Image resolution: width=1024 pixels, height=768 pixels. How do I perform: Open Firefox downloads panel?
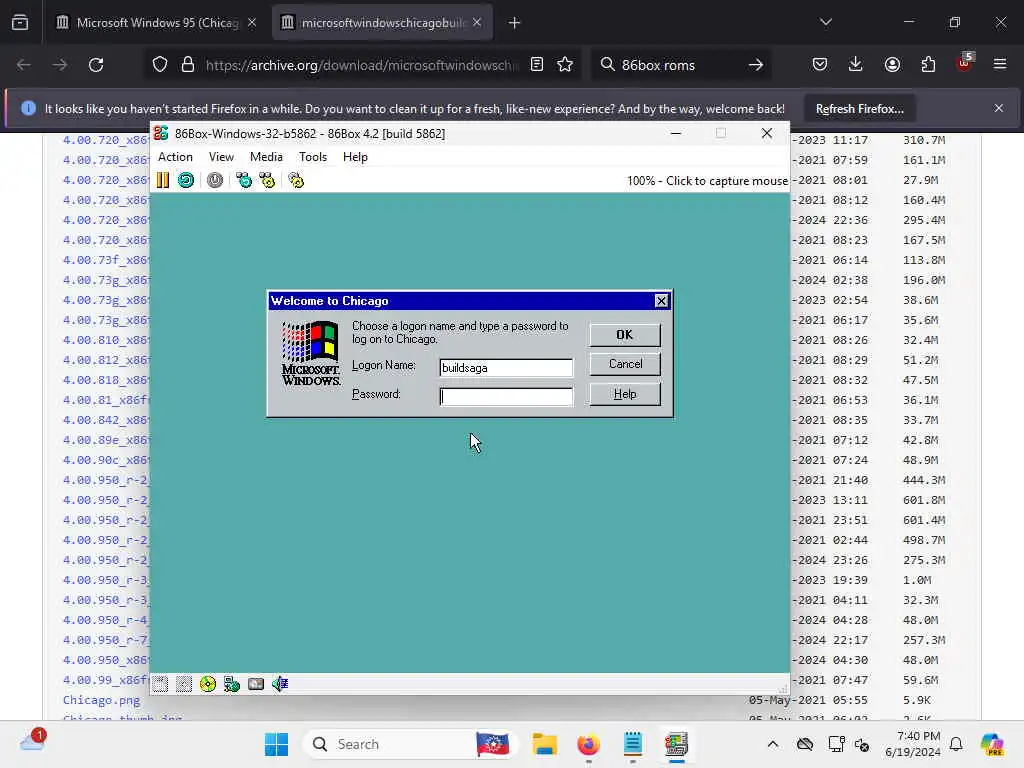pyautogui.click(x=856, y=64)
